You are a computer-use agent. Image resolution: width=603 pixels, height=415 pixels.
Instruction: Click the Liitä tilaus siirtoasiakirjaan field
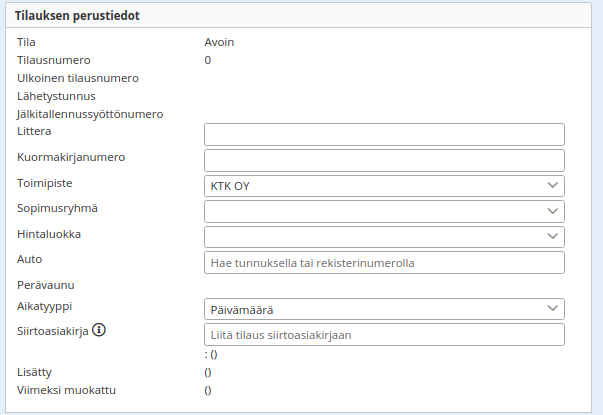tap(384, 334)
